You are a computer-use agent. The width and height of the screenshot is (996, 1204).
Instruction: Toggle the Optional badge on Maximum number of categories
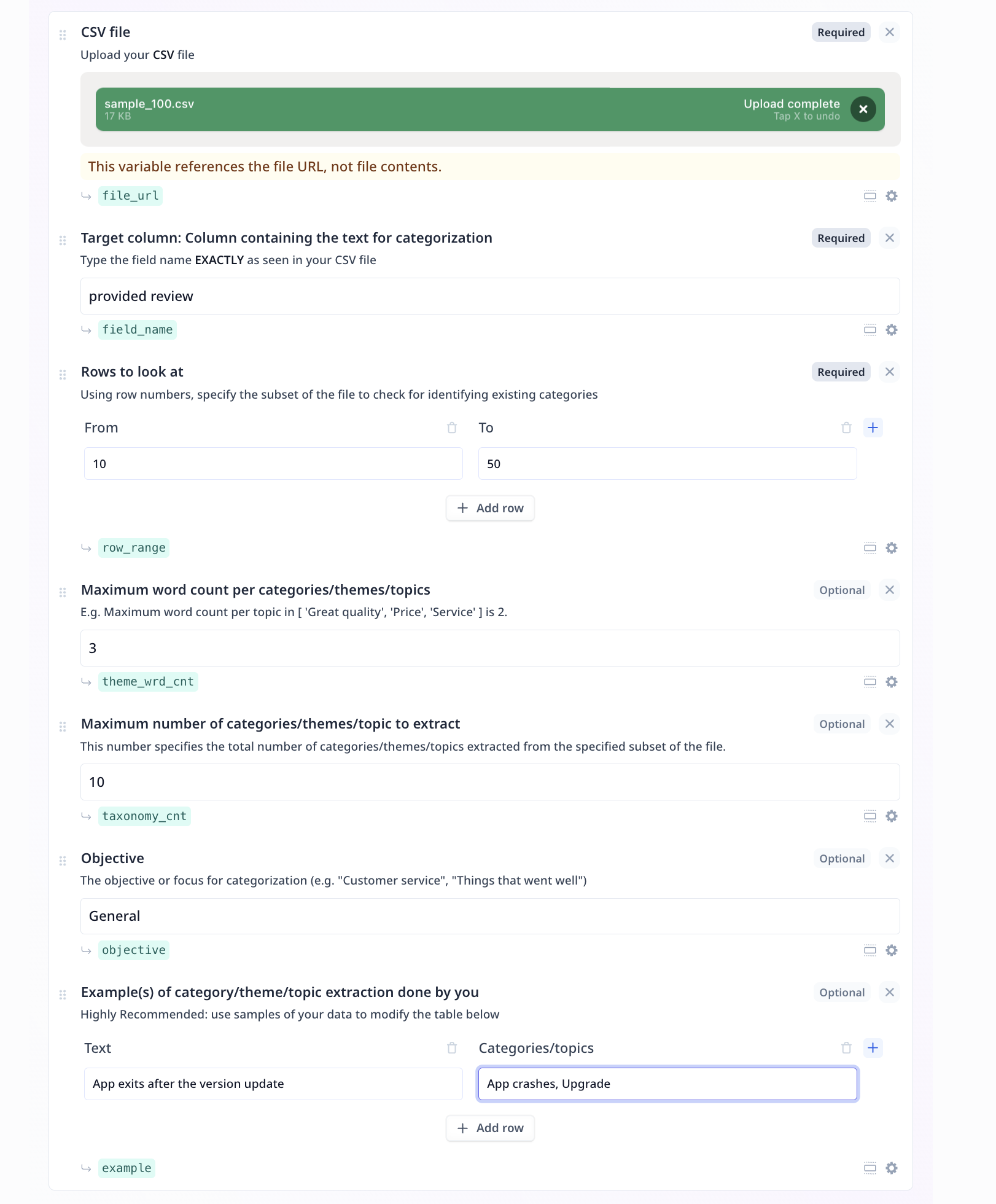pyautogui.click(x=842, y=724)
